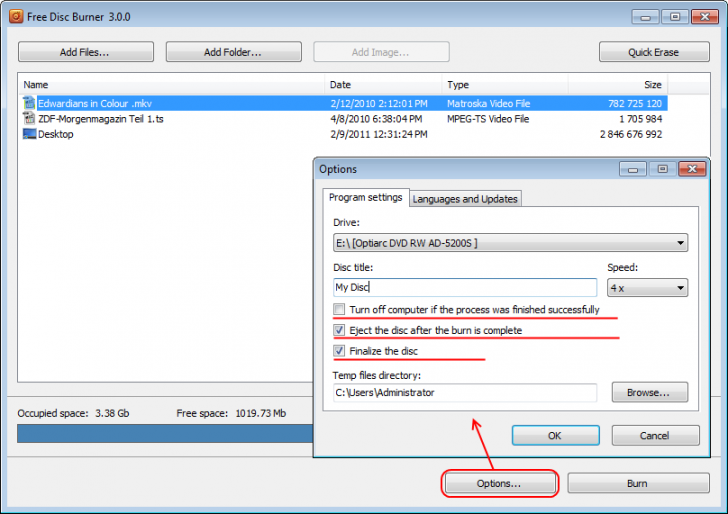Sort the list by Type column header
This screenshot has height=514, width=728.
click(505, 85)
